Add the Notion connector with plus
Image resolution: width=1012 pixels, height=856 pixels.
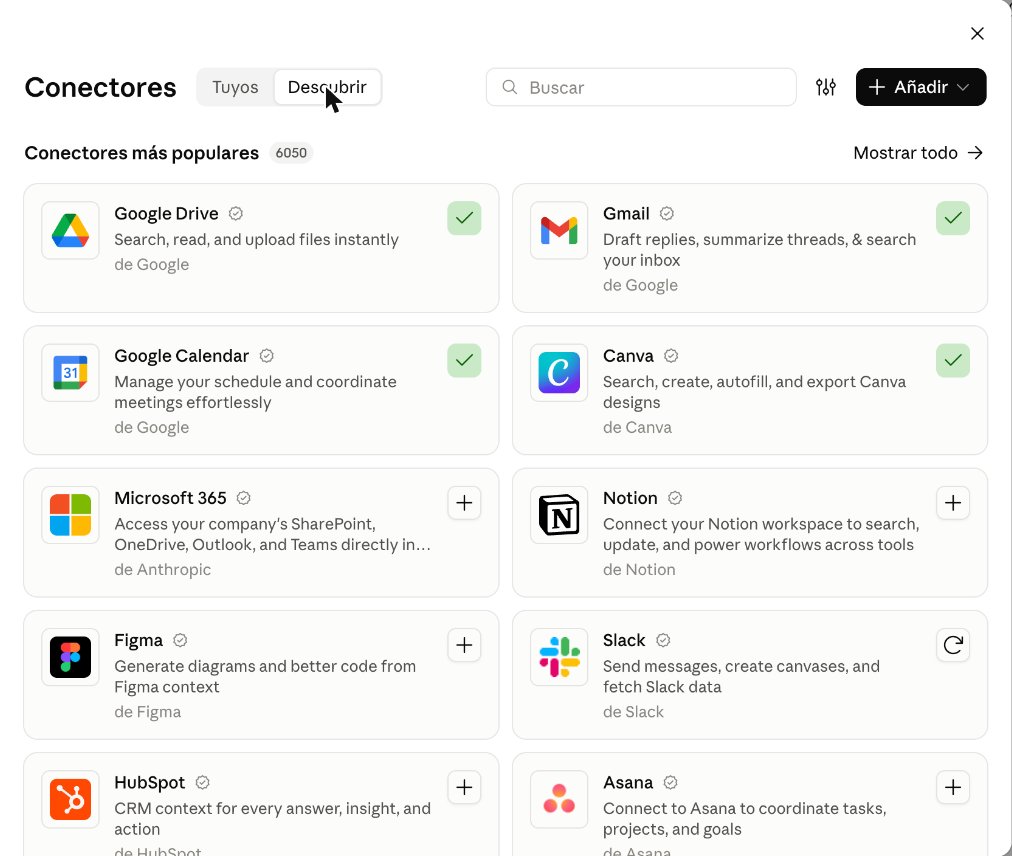(953, 503)
